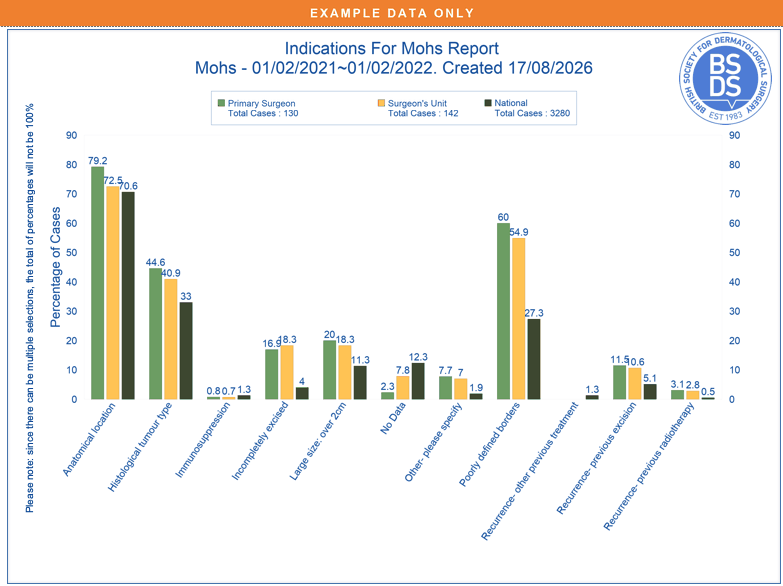783x586 pixels.
Task: Click the dark National No Data bar
Action: 418,381
